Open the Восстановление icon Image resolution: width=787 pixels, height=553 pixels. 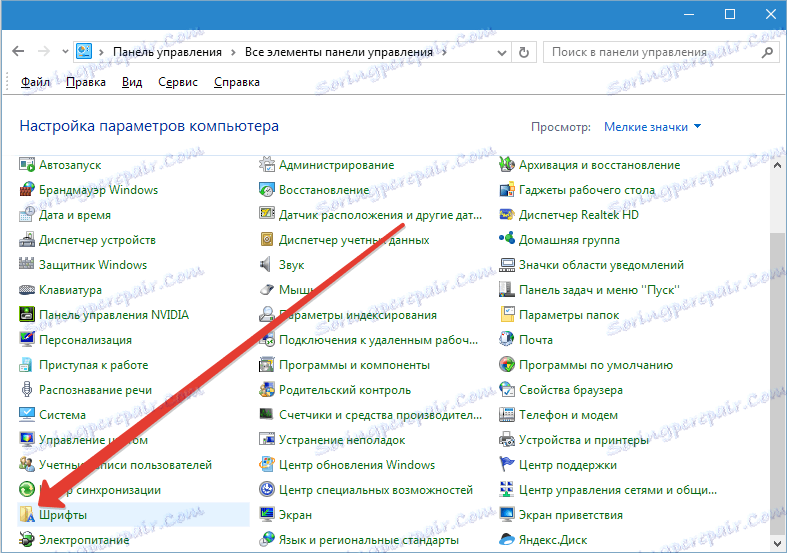[x=267, y=190]
